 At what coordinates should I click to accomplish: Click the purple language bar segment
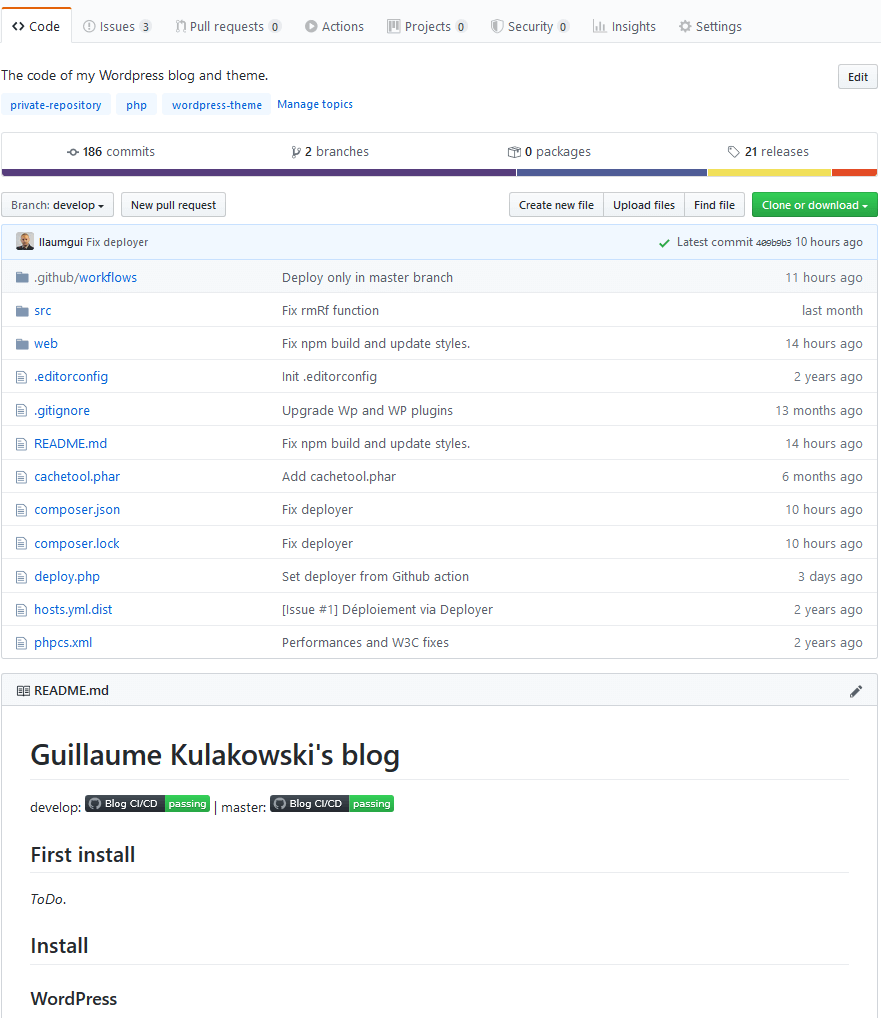point(258,173)
